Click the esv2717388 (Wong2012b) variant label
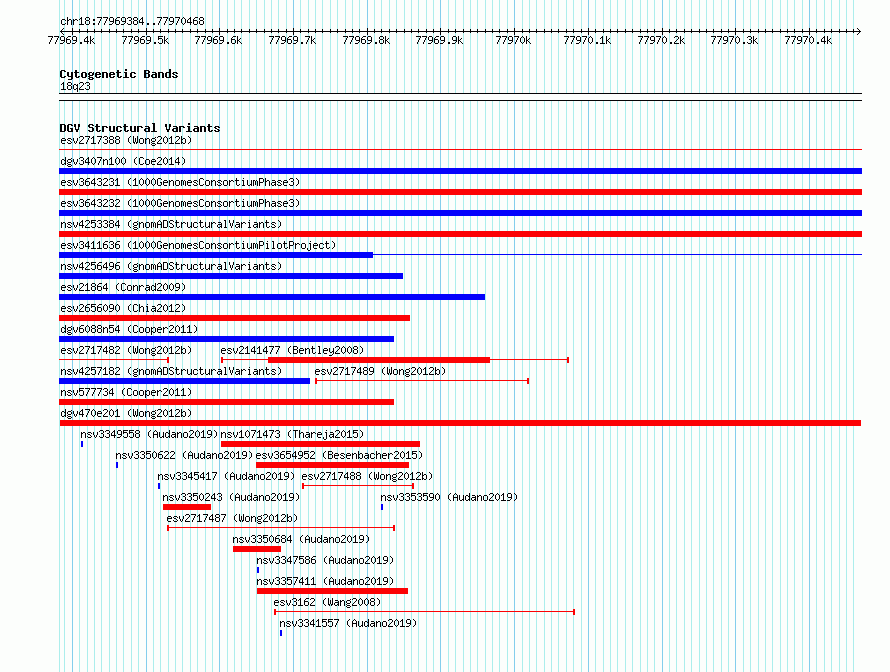The height and width of the screenshot is (672, 890). point(126,140)
